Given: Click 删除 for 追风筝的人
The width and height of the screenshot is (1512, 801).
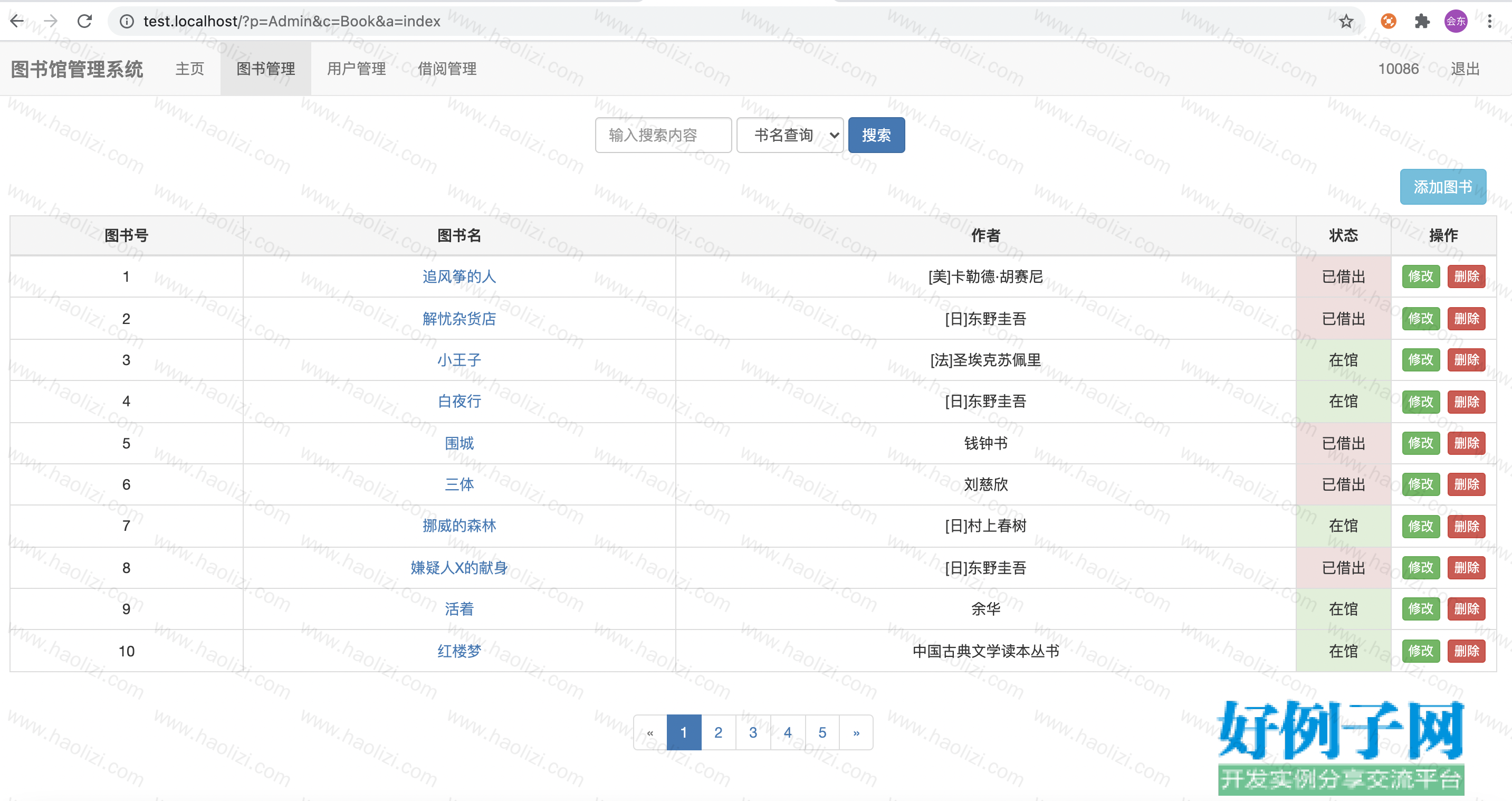Looking at the screenshot, I should click(x=1466, y=276).
